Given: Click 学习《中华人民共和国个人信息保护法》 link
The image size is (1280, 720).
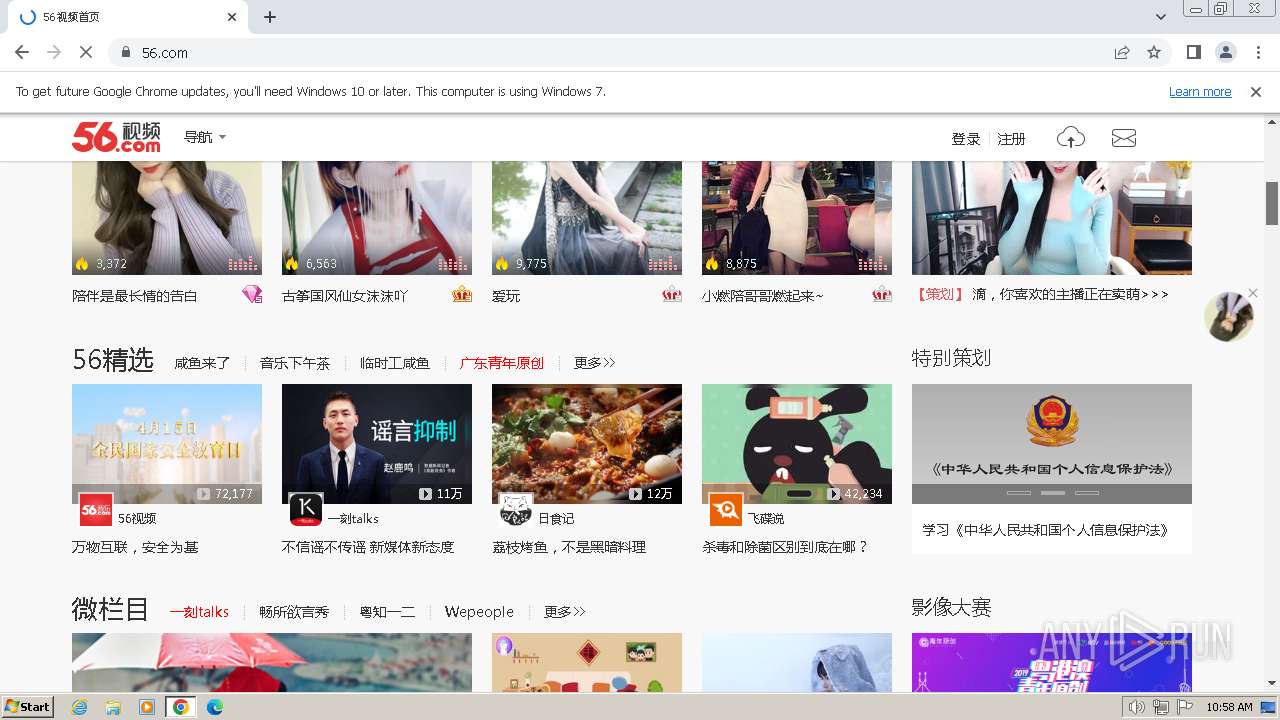Looking at the screenshot, I should (x=1045, y=530).
